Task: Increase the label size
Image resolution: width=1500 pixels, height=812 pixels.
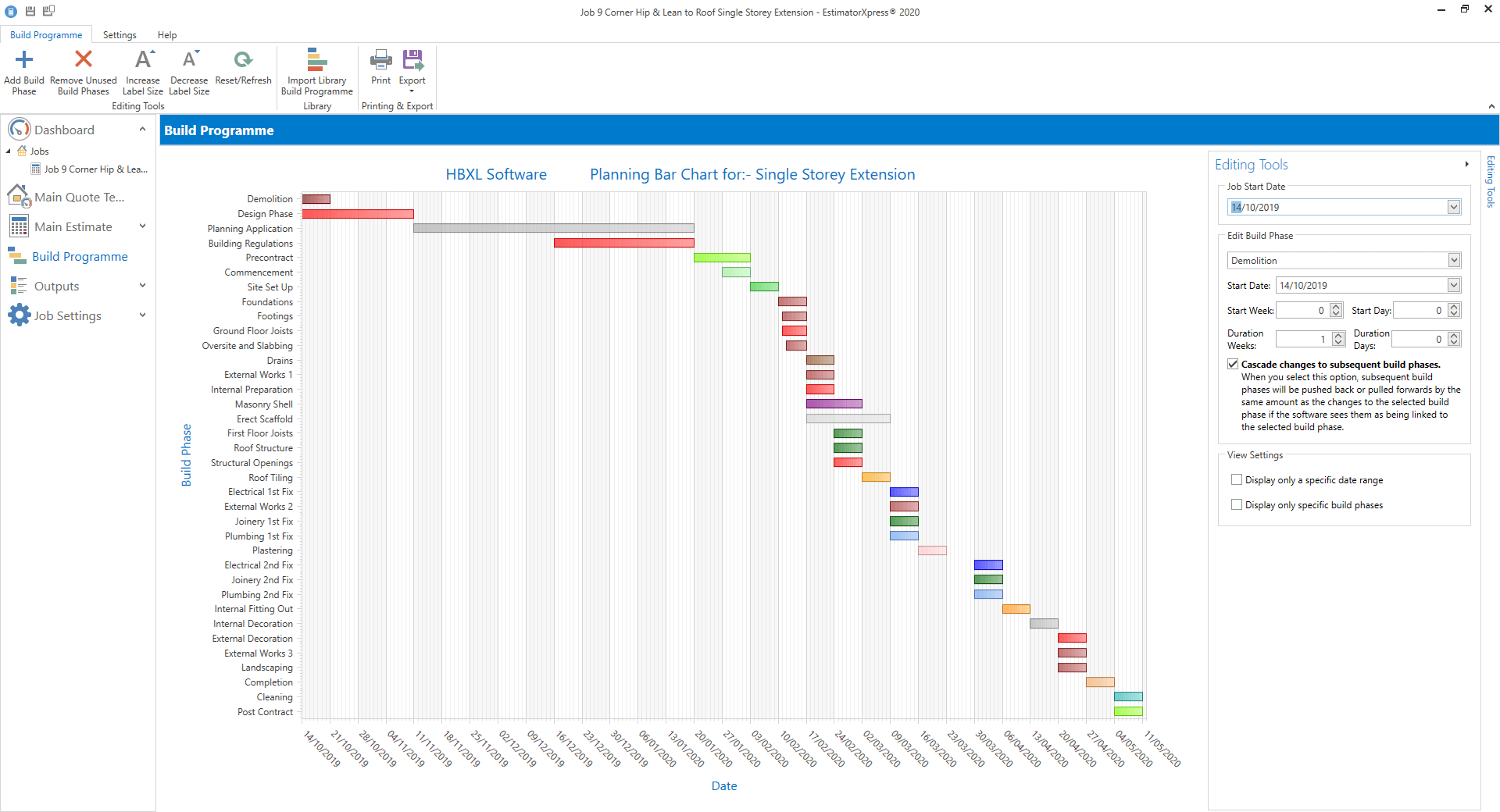Action: coord(143,59)
